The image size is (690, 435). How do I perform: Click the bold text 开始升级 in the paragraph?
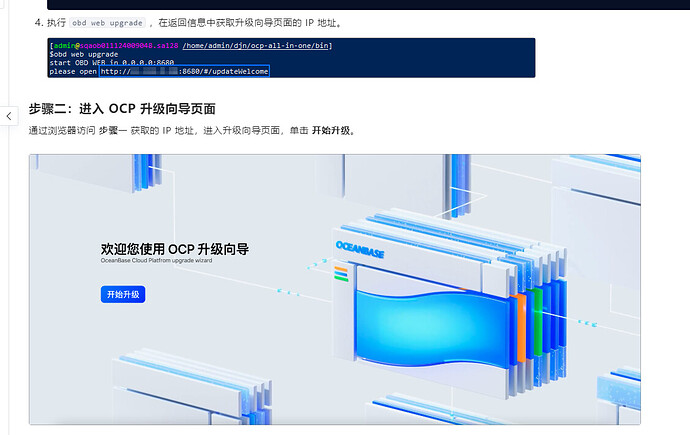point(331,131)
